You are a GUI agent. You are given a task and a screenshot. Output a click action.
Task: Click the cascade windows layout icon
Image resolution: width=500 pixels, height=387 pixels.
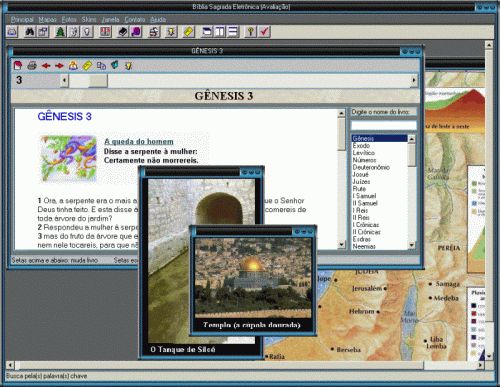coord(207,32)
